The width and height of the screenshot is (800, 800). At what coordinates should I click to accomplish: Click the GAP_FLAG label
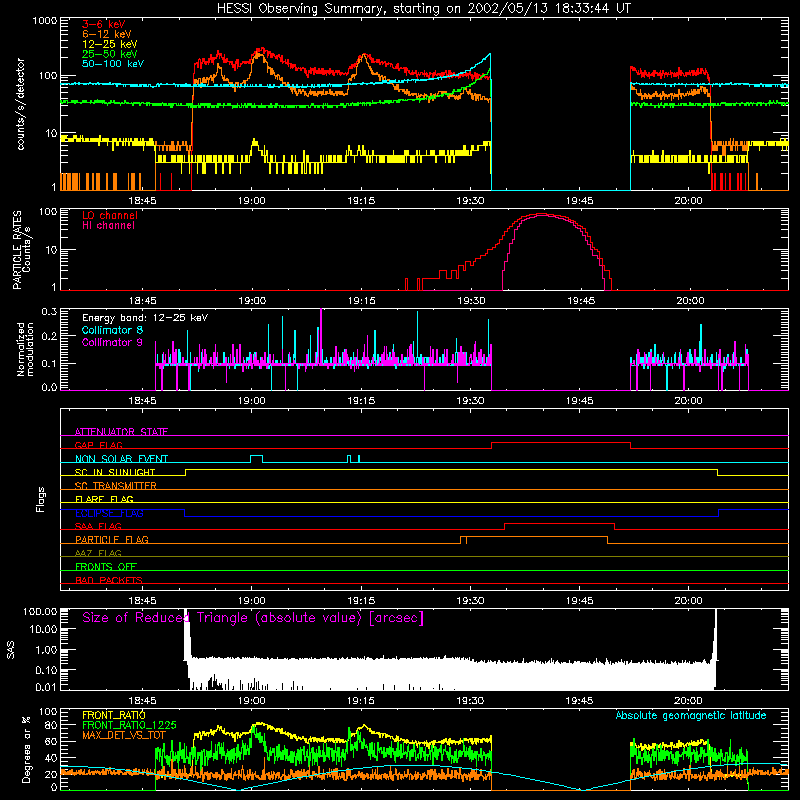coord(98,445)
